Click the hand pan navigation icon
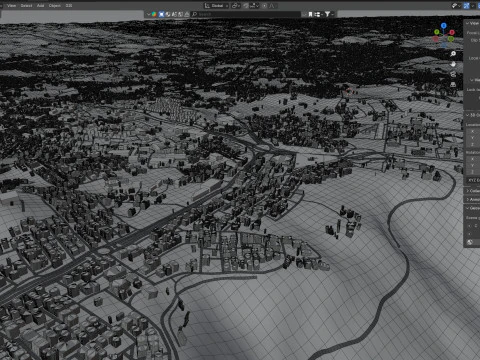 pyautogui.click(x=453, y=64)
